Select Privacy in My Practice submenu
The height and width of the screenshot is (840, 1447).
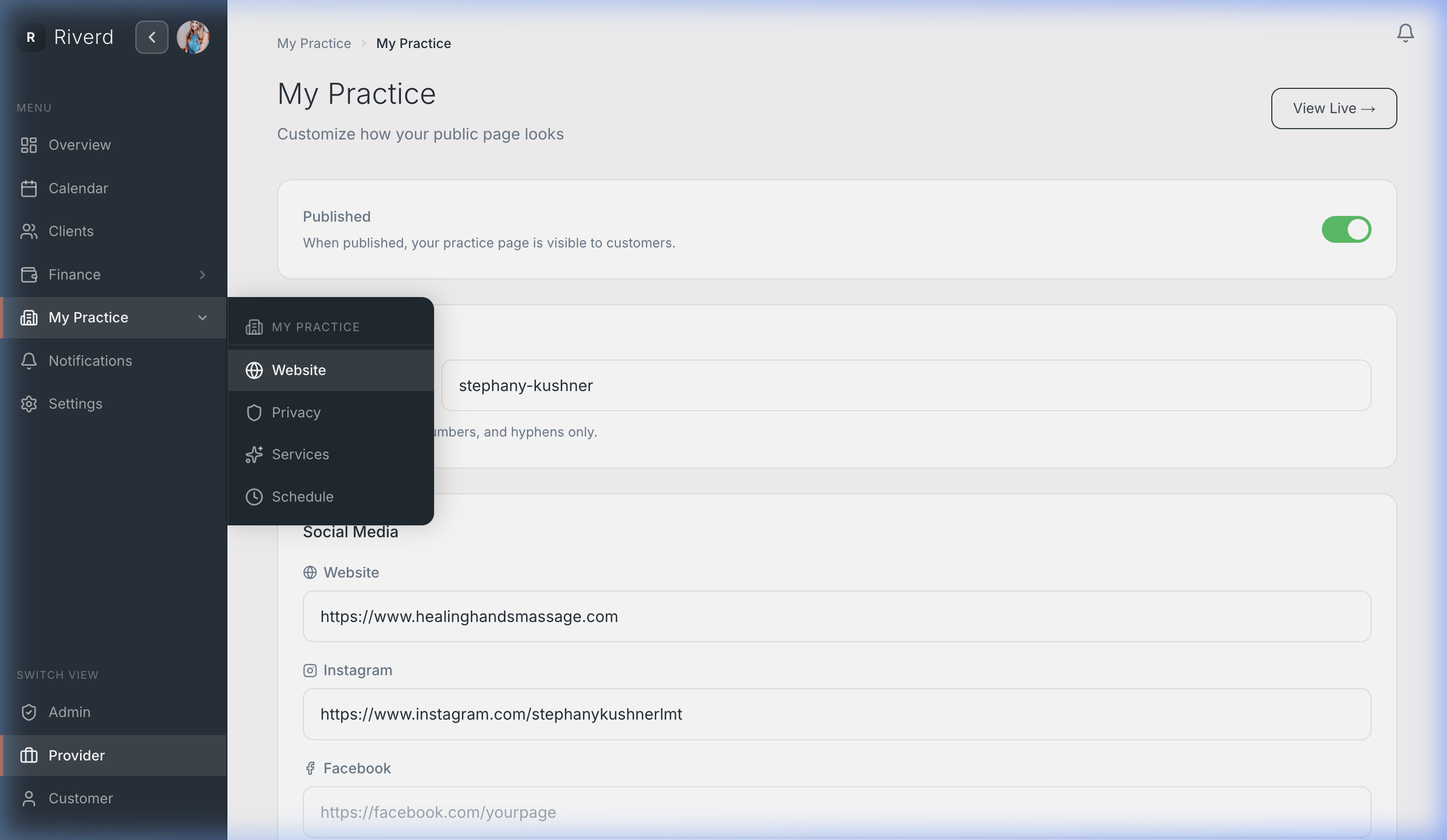click(x=296, y=412)
